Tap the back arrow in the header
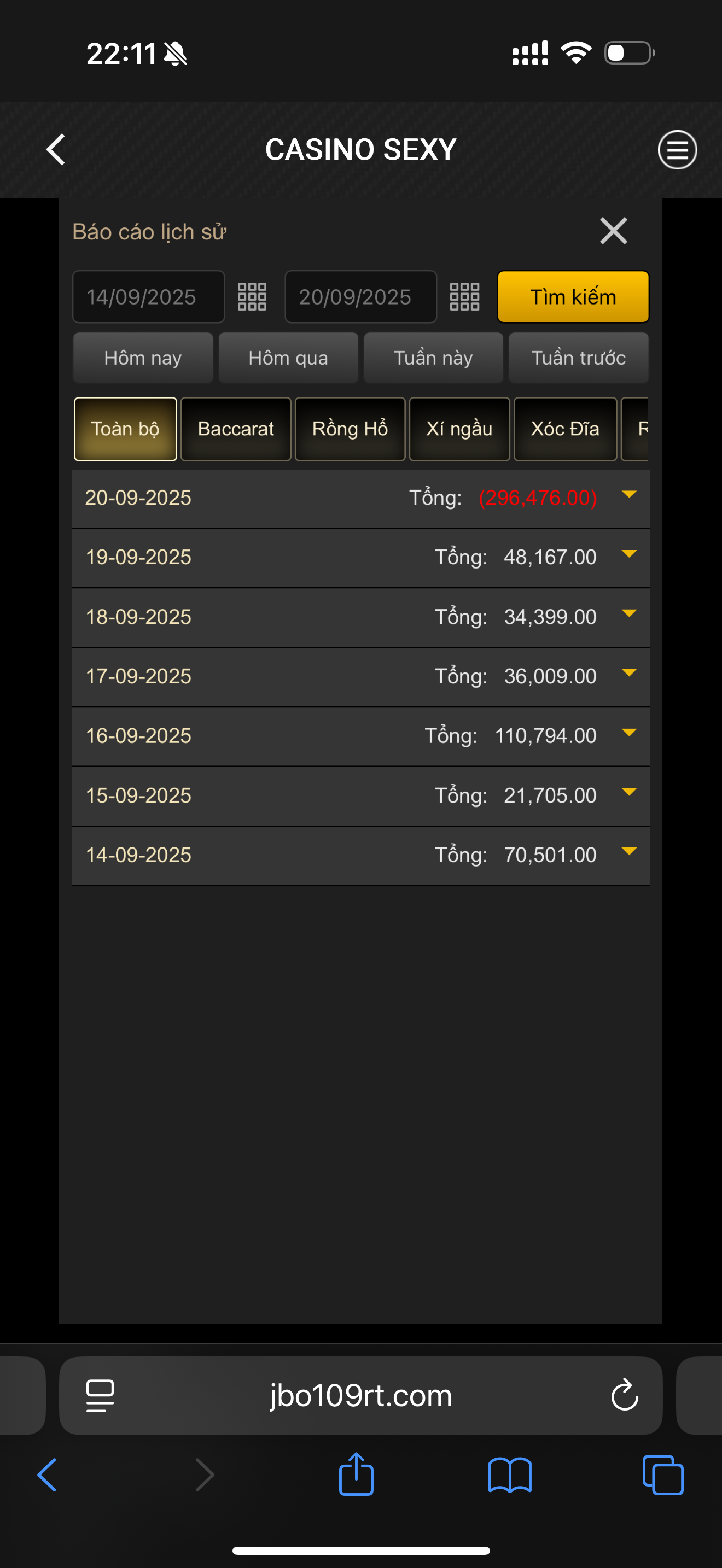This screenshot has width=722, height=1568. pyautogui.click(x=56, y=150)
